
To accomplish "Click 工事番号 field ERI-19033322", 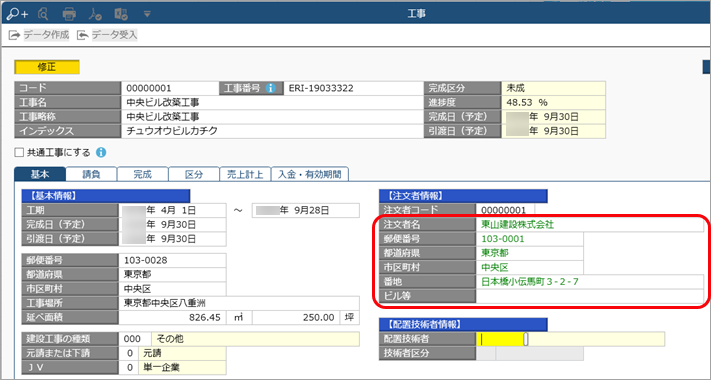I will point(353,88).
